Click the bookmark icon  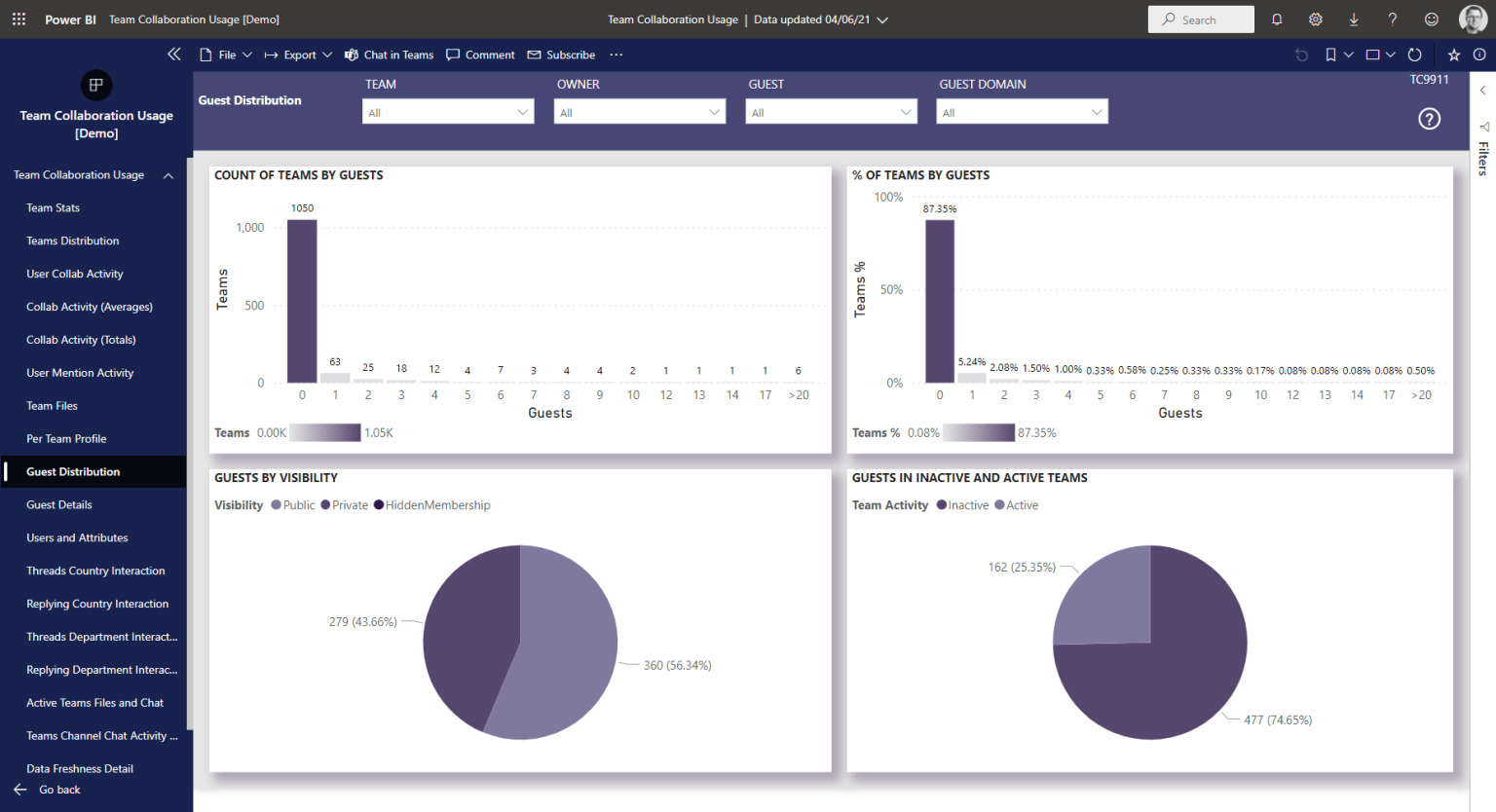click(x=1330, y=55)
